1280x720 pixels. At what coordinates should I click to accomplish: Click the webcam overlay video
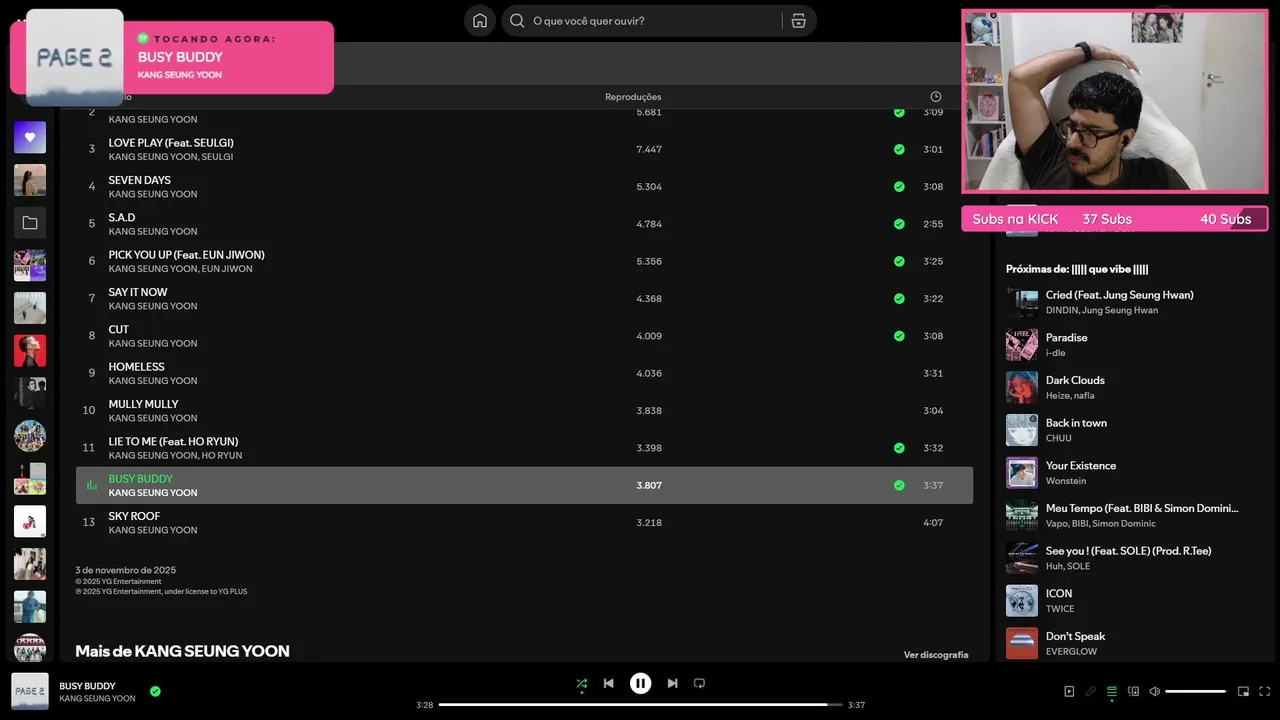point(1115,101)
